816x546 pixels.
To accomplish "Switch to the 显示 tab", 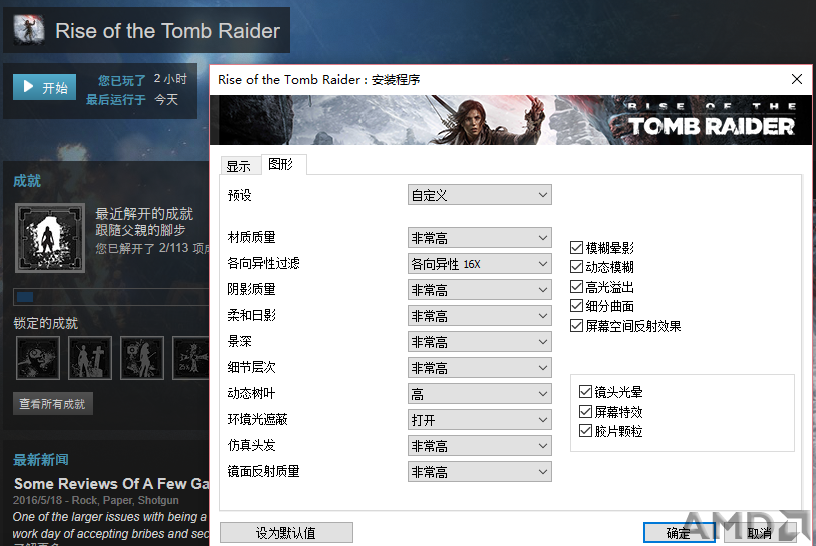I will coord(239,166).
